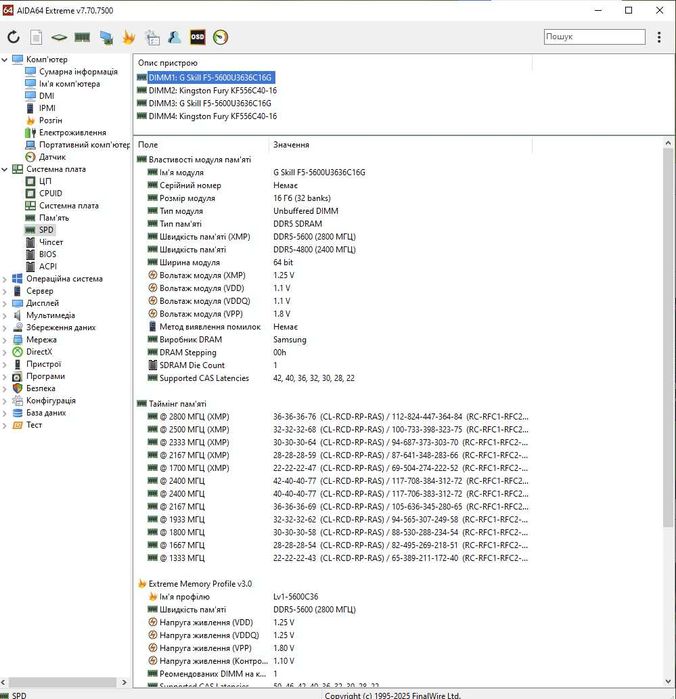
Task: Select the Пам'ять tree item
Action: coord(54,218)
